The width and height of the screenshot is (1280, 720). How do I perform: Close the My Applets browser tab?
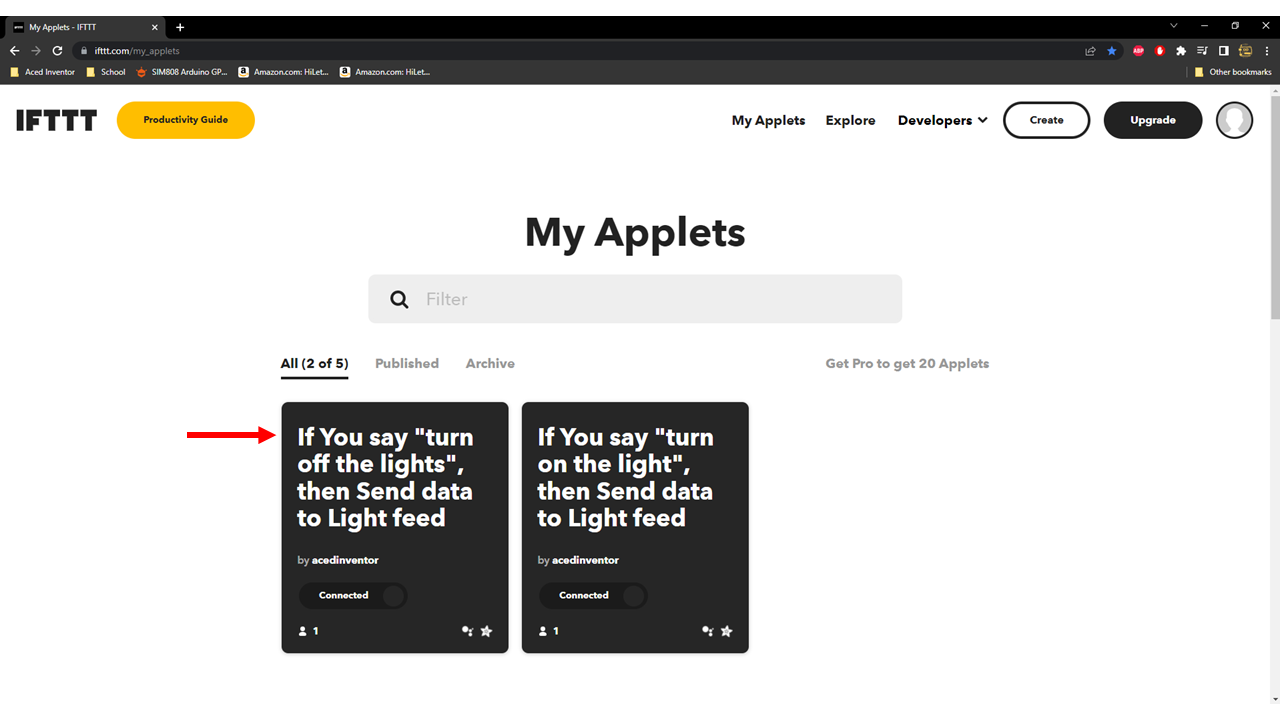click(x=155, y=28)
